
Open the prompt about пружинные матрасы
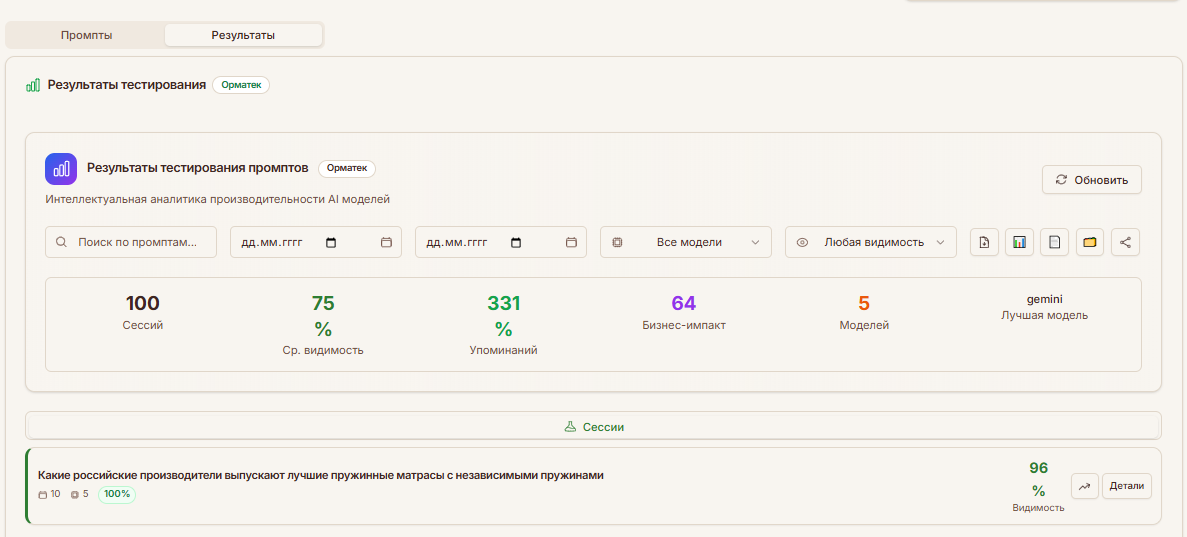(320, 475)
